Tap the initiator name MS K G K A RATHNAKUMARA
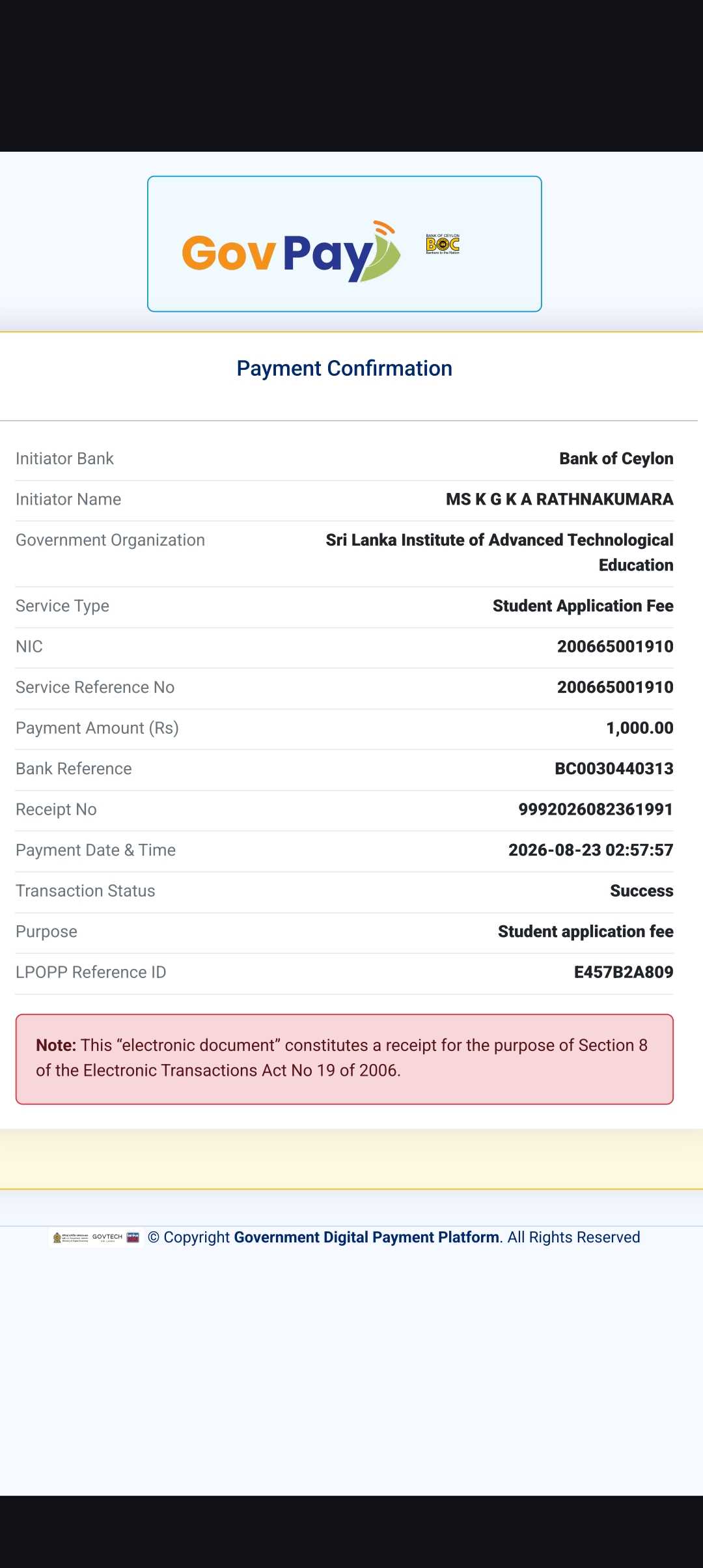 pyautogui.click(x=560, y=499)
